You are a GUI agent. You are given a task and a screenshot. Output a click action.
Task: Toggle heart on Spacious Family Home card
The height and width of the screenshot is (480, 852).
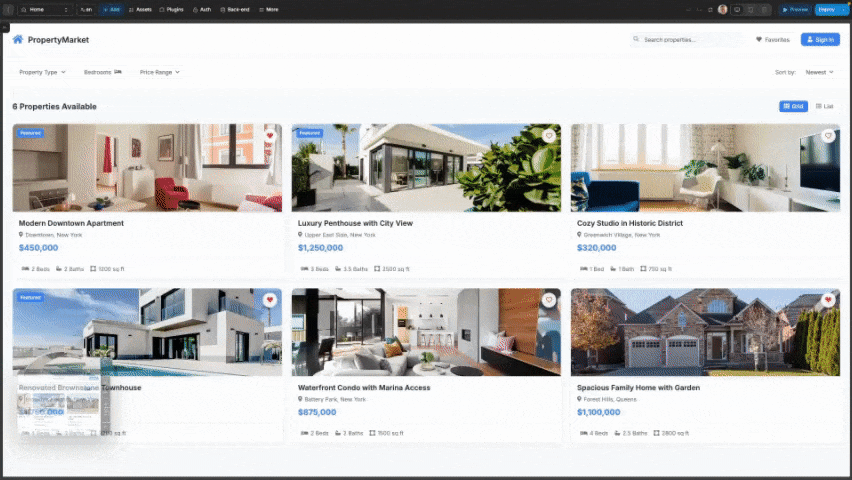(x=828, y=300)
